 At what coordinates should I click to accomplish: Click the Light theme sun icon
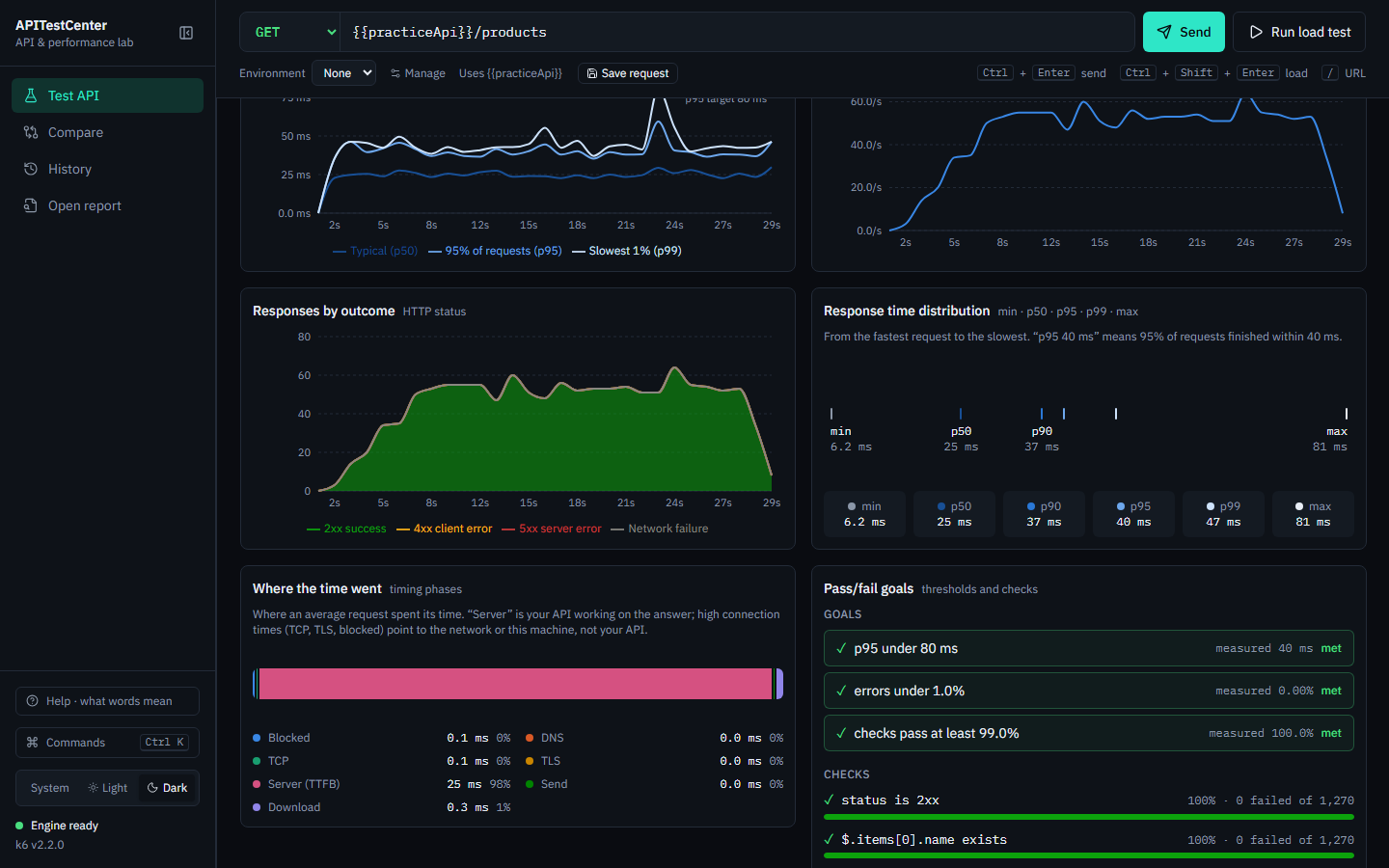(x=94, y=788)
